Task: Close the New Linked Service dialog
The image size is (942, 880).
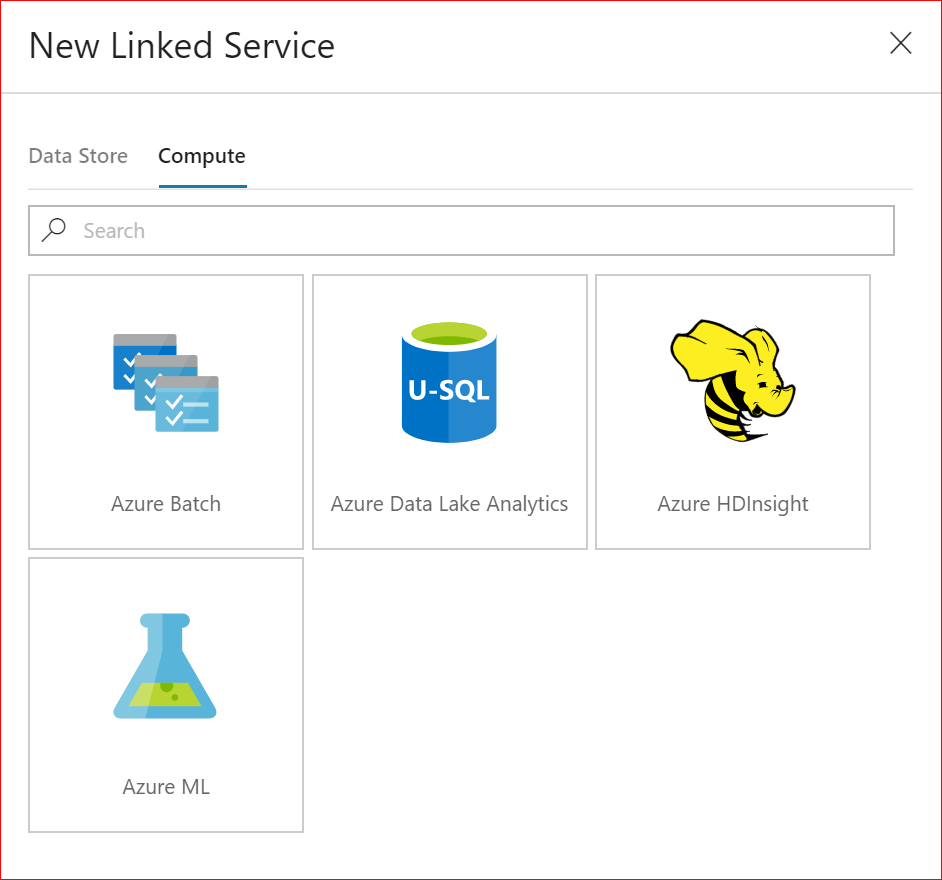Action: (x=901, y=43)
